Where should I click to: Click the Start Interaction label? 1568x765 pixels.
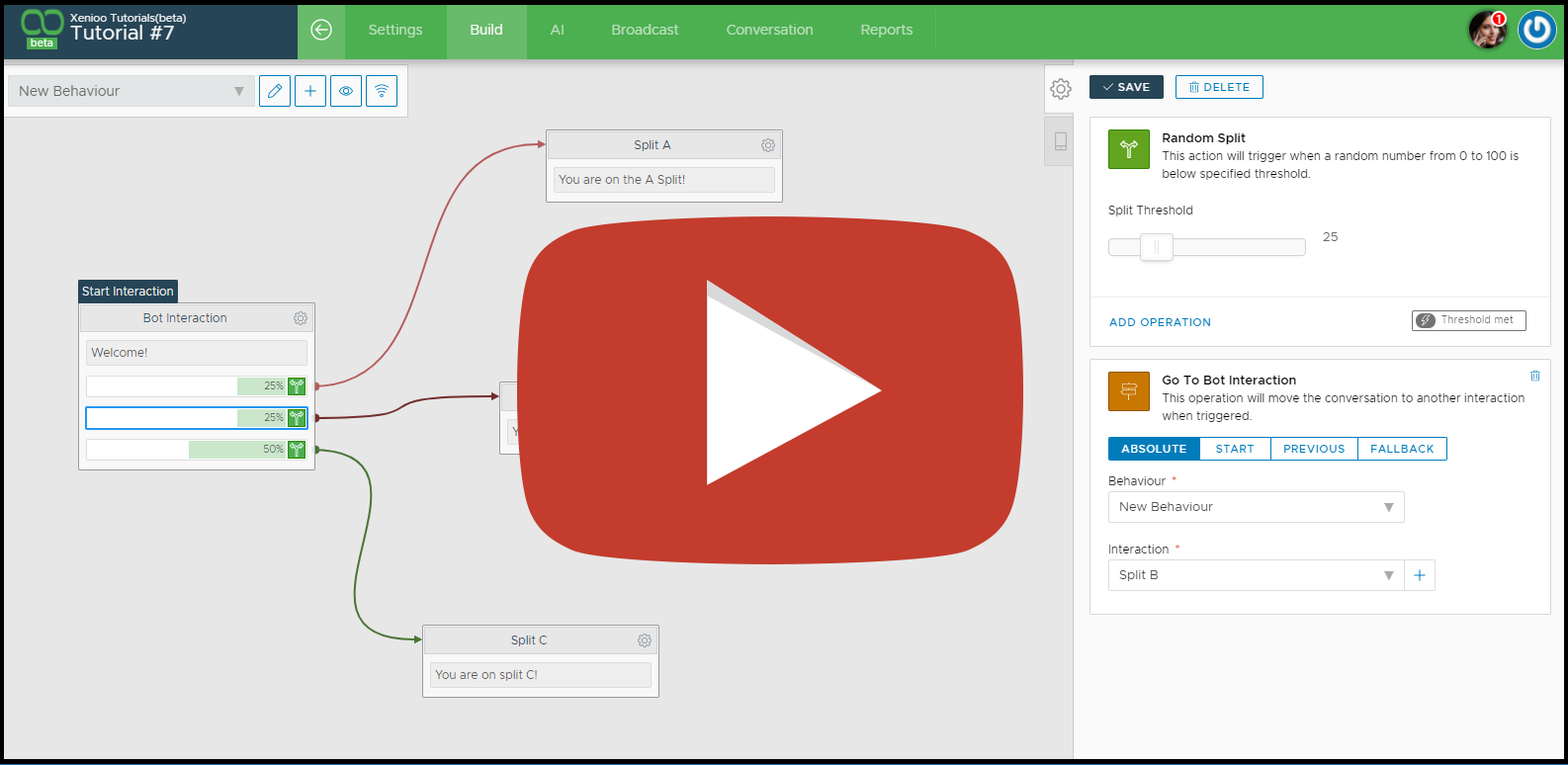[128, 292]
